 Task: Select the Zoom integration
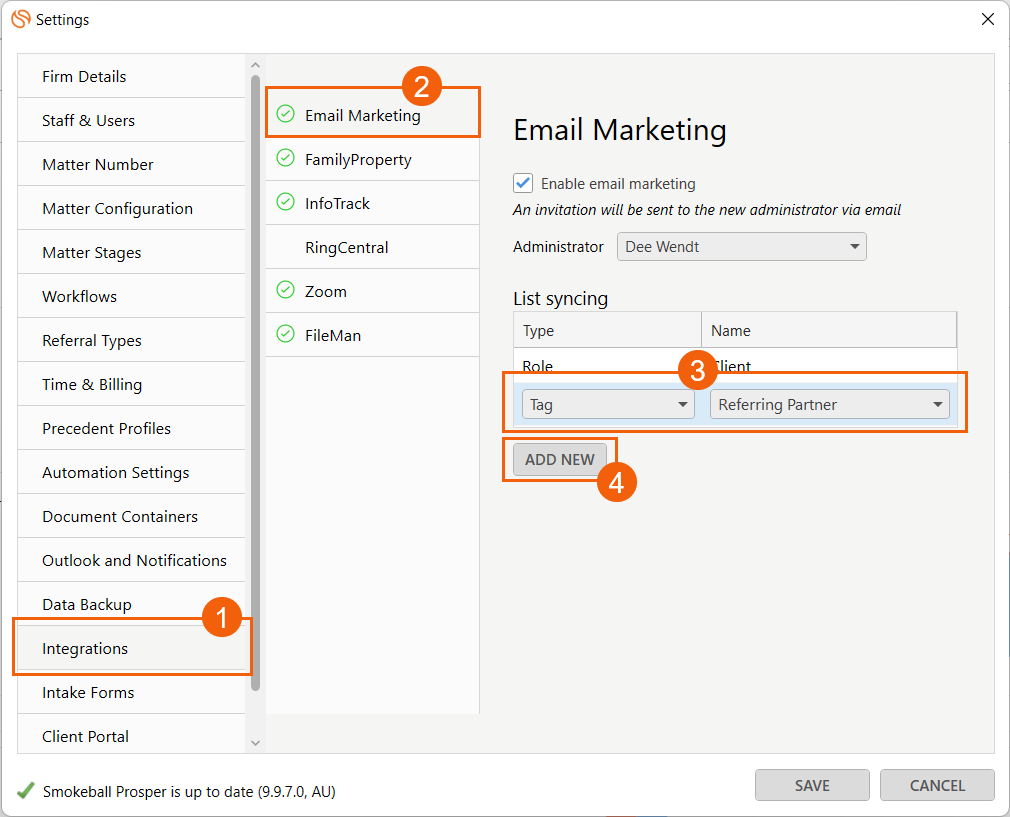[372, 291]
